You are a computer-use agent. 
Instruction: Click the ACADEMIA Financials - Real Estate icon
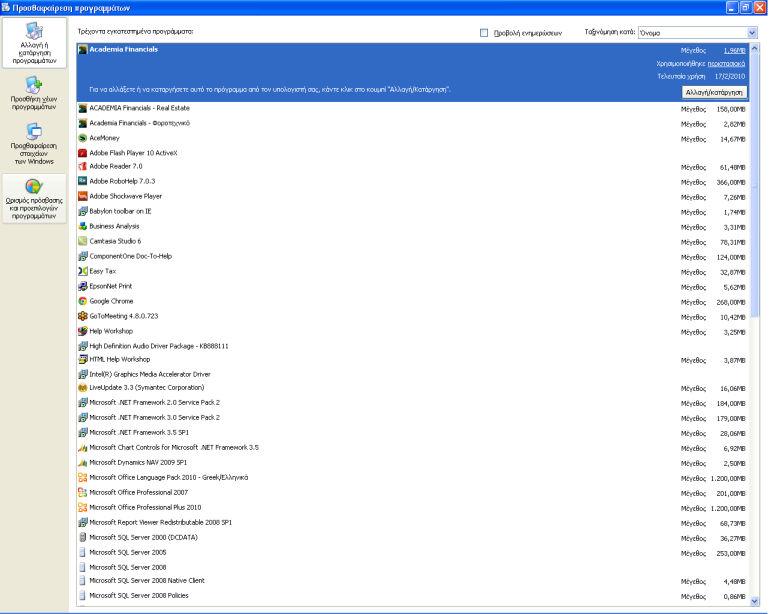(x=83, y=108)
